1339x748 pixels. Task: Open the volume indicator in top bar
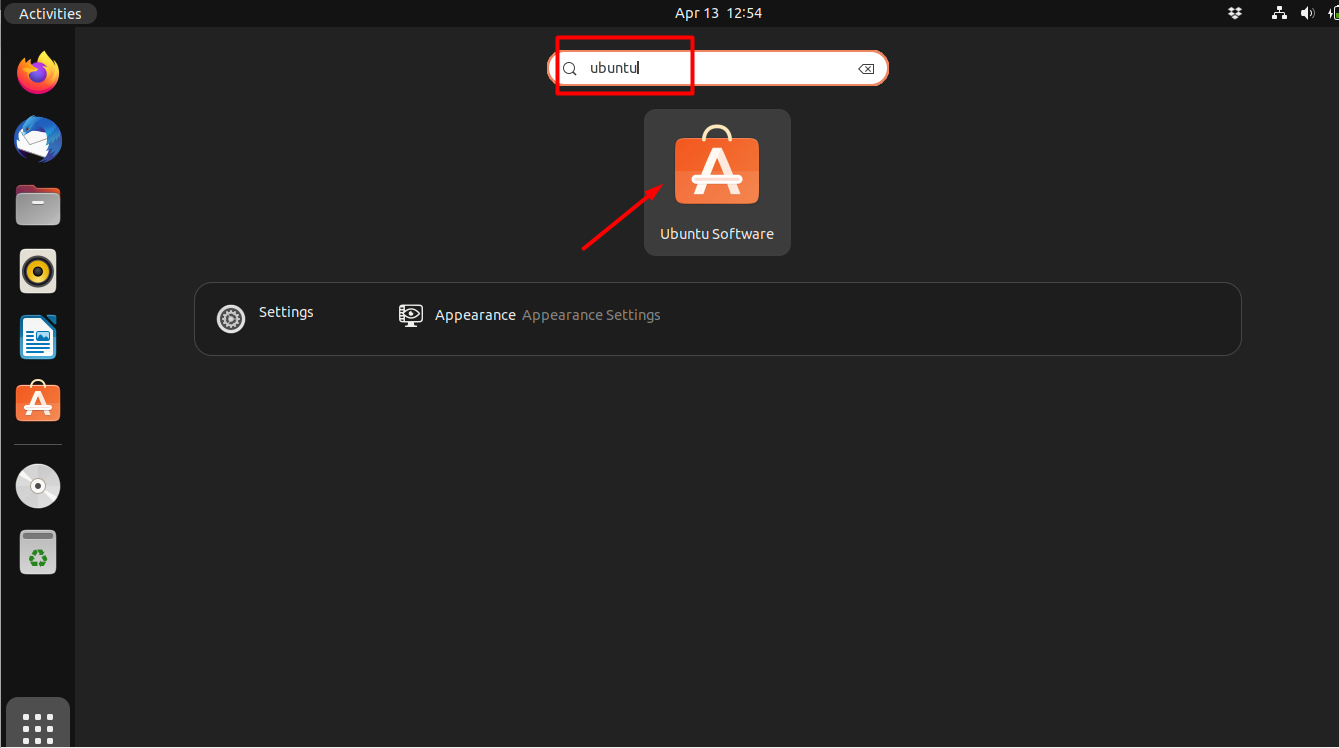(1307, 13)
